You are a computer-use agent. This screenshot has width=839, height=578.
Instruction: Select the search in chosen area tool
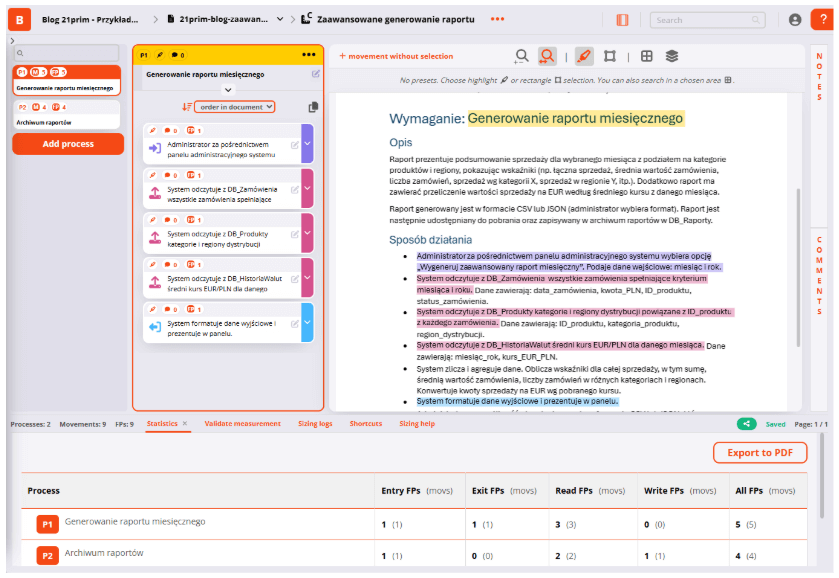point(546,56)
